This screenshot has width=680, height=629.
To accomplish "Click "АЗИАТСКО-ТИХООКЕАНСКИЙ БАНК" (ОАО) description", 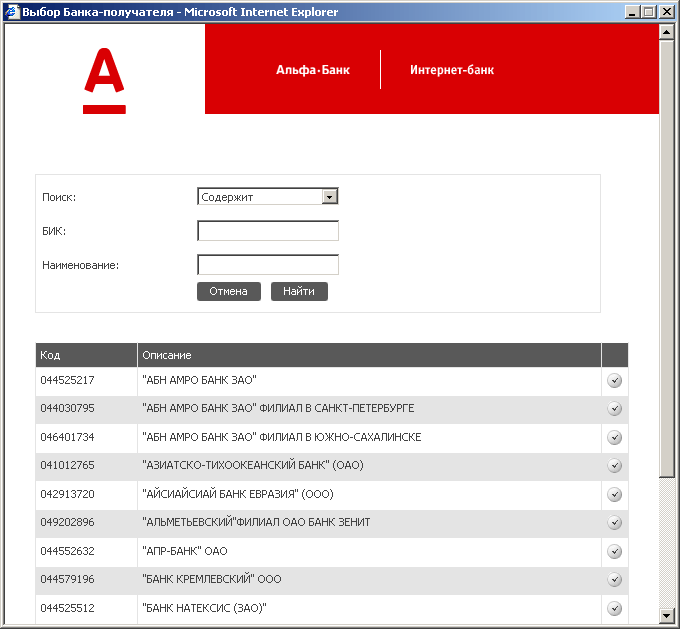I will (x=253, y=465).
